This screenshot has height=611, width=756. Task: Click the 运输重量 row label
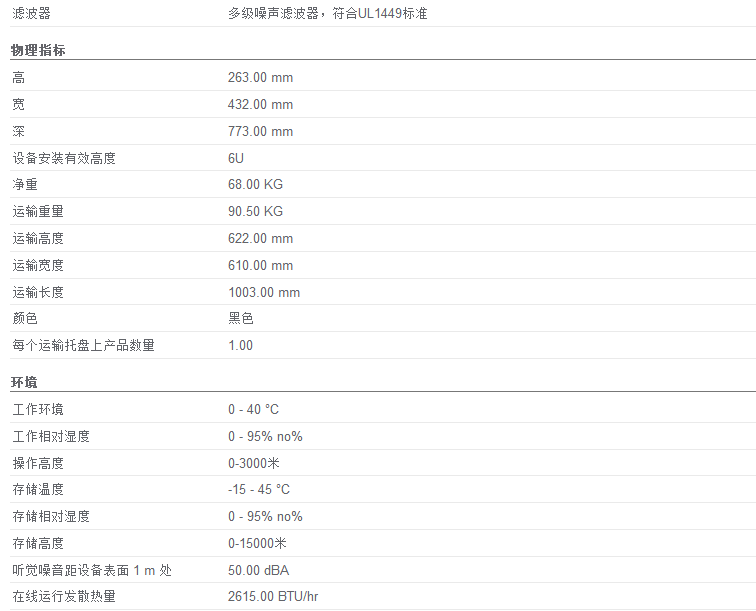coord(38,211)
